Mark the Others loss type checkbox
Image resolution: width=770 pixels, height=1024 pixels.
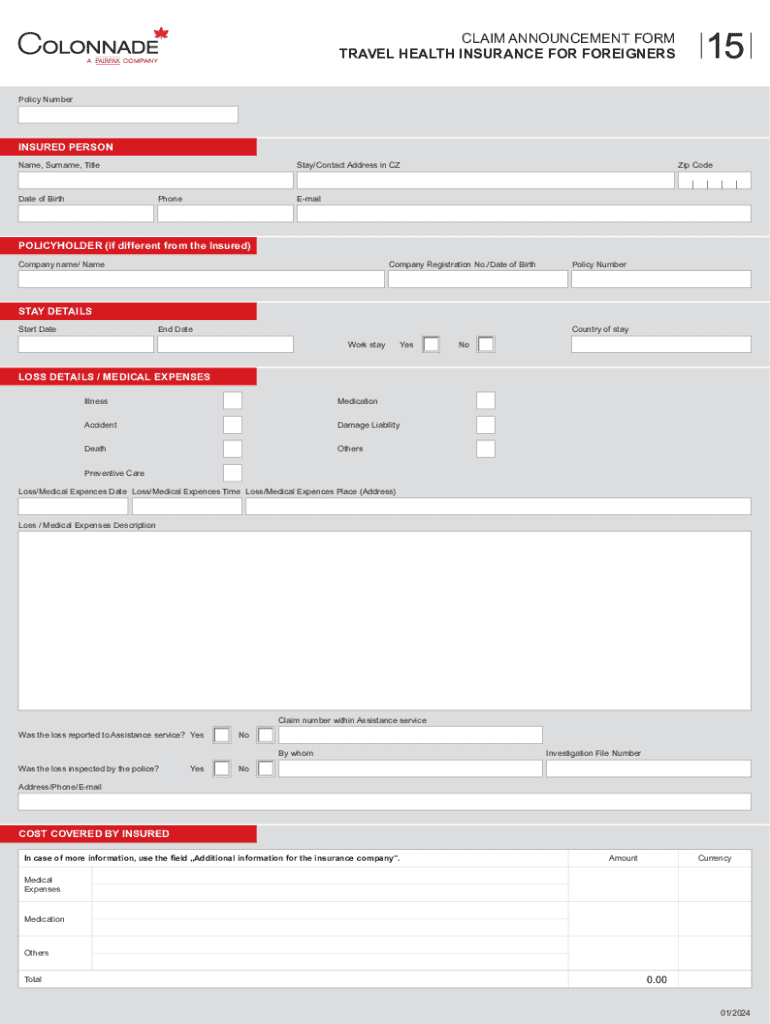pos(485,449)
